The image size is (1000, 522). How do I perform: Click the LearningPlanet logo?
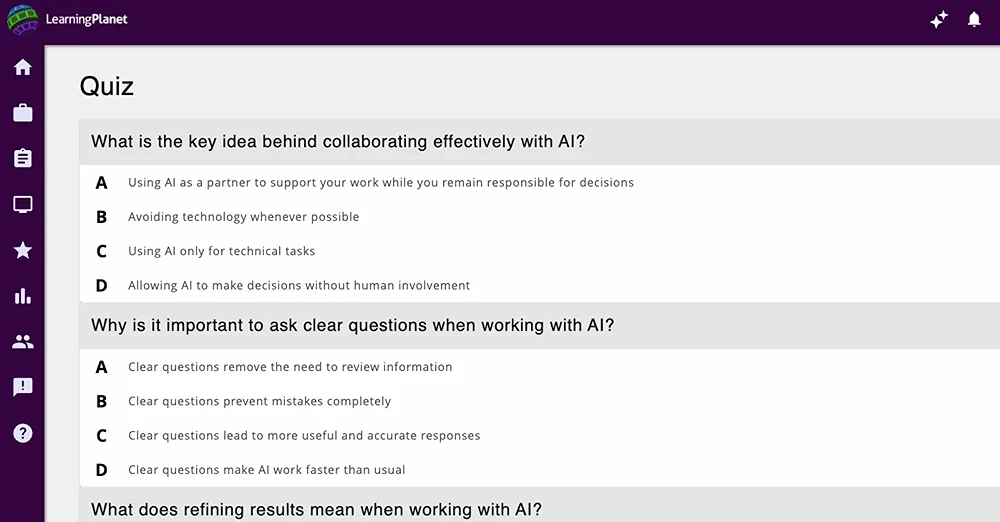[x=68, y=20]
